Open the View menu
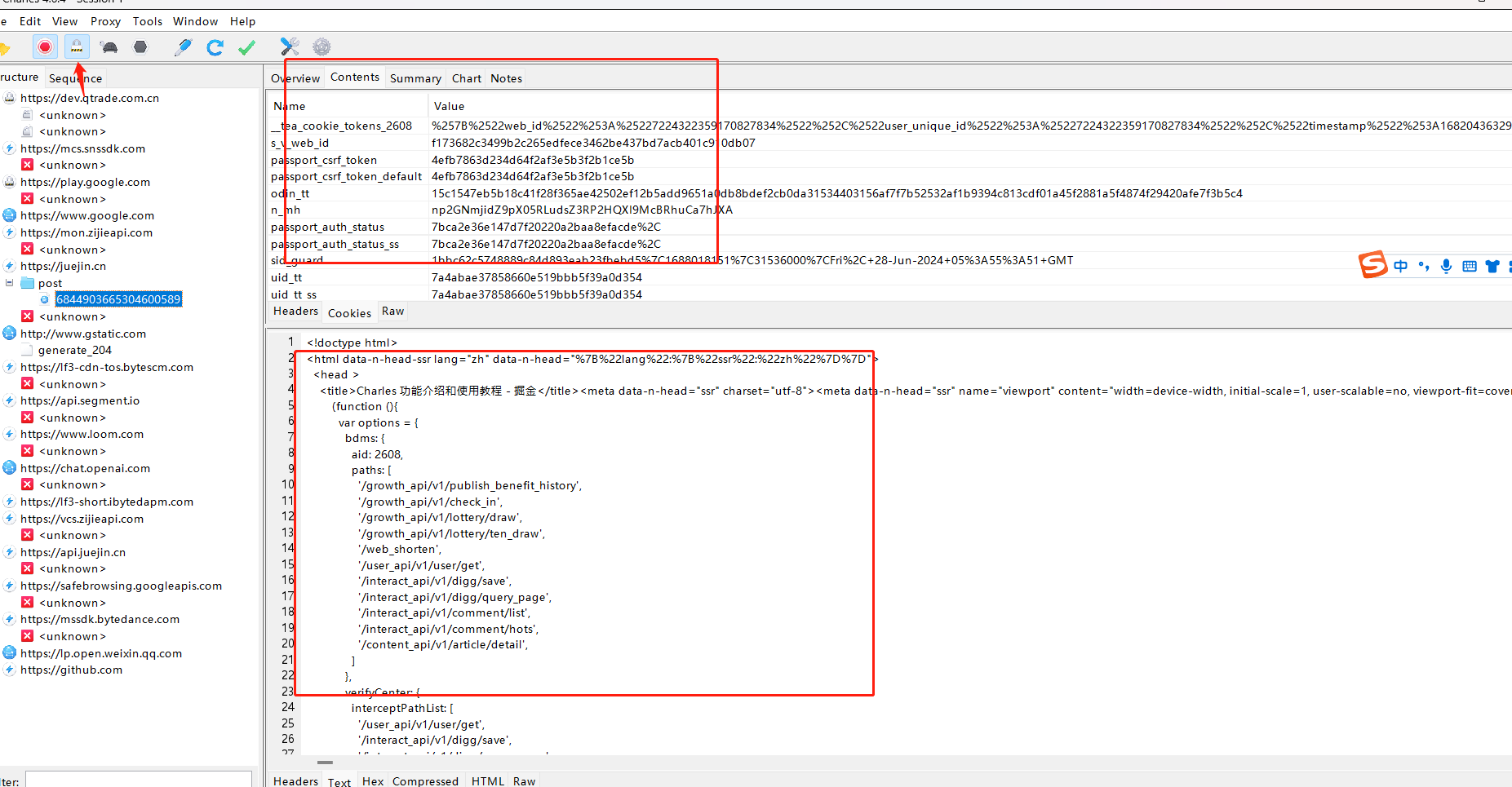This screenshot has height=787, width=1512. coord(65,21)
